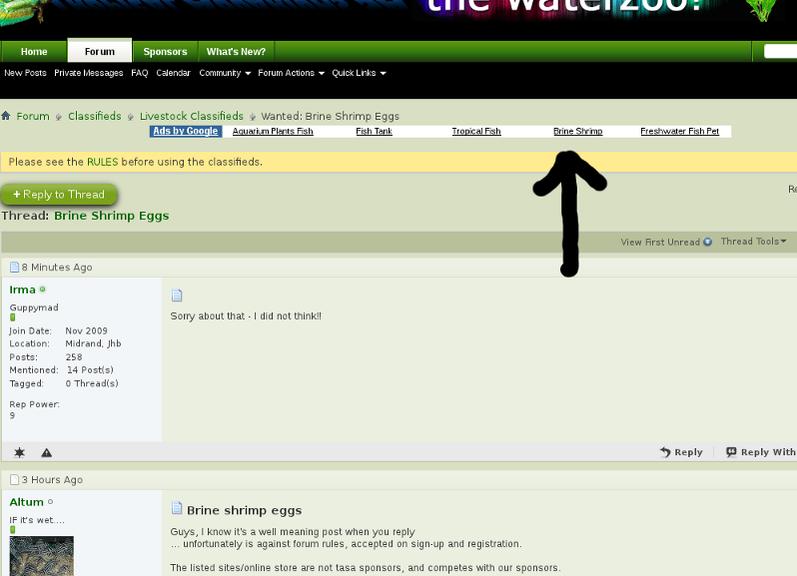Click the post icon above Irma's message

177,296
